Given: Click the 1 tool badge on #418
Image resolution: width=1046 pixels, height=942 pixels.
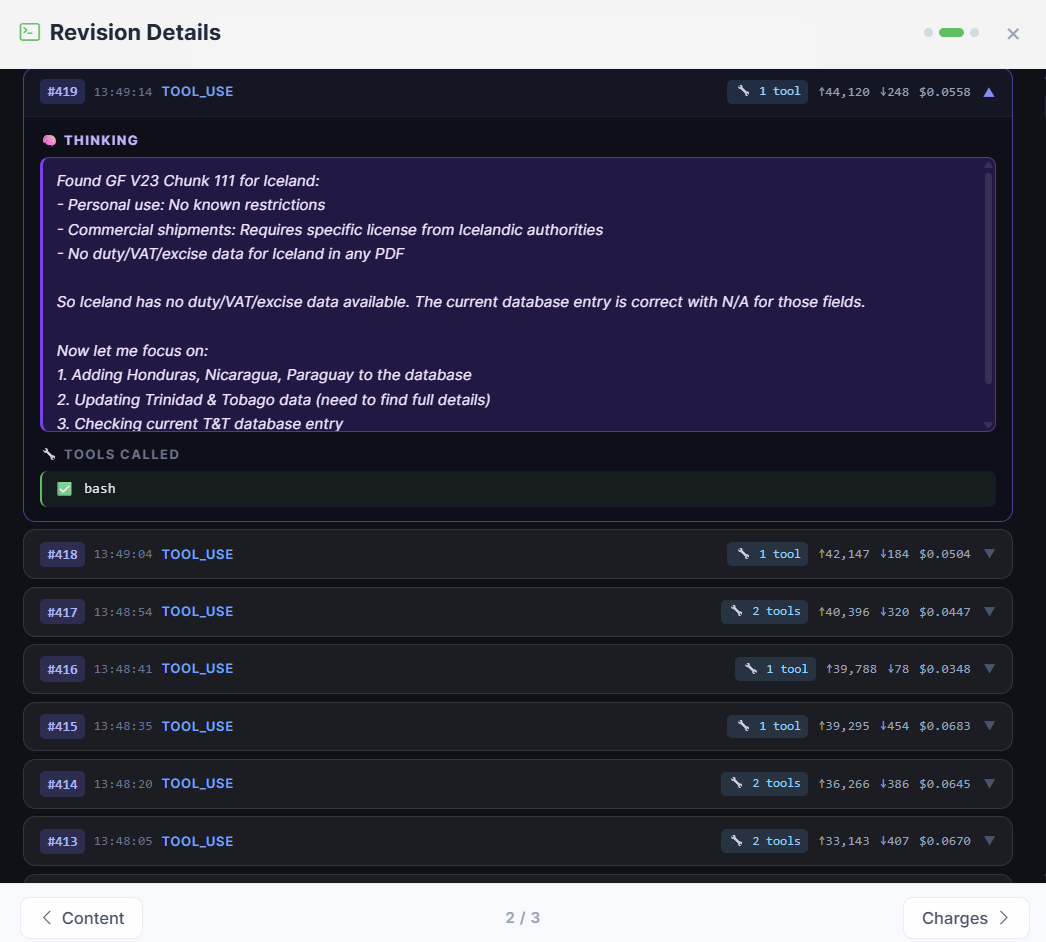Looking at the screenshot, I should [768, 554].
